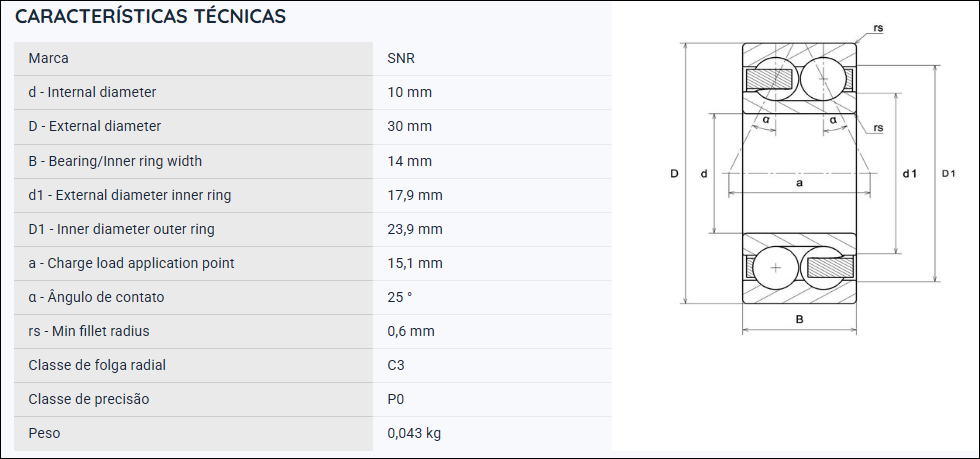Click the C3 clearance class value
The height and width of the screenshot is (459, 980).
point(396,365)
